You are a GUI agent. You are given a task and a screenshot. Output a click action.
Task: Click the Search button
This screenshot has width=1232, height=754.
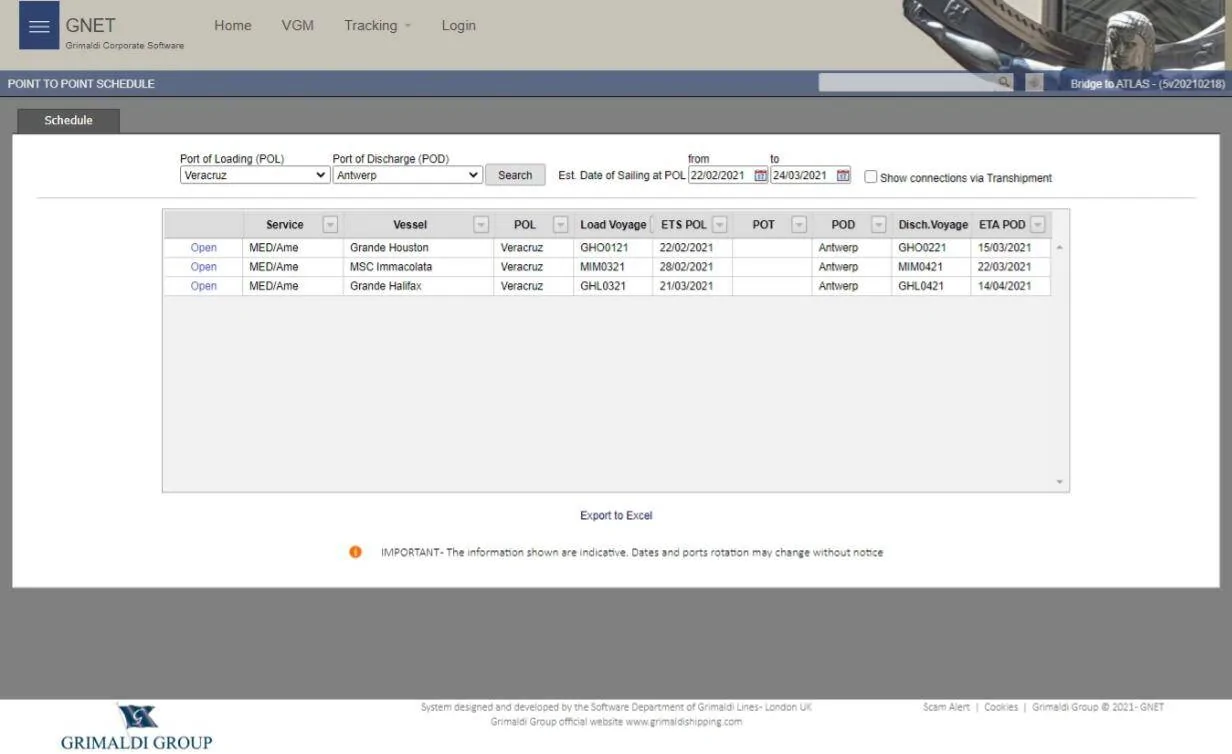(515, 175)
